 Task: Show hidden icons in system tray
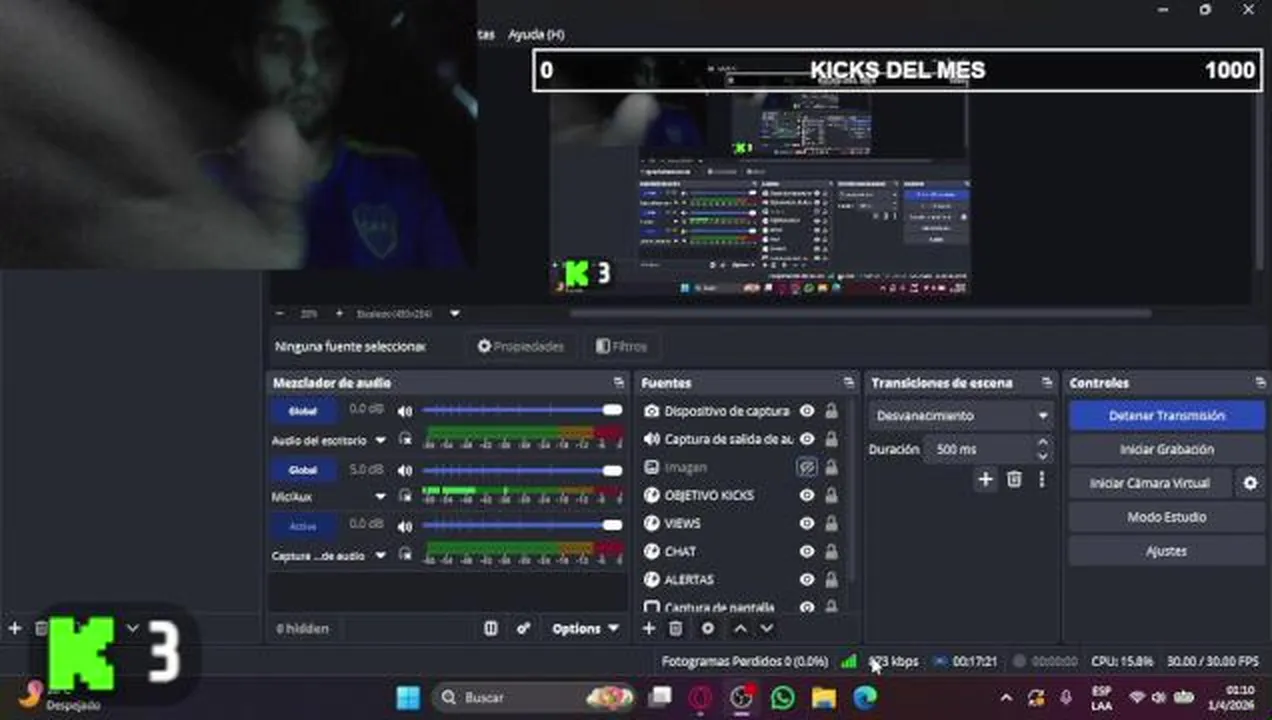click(x=1006, y=698)
